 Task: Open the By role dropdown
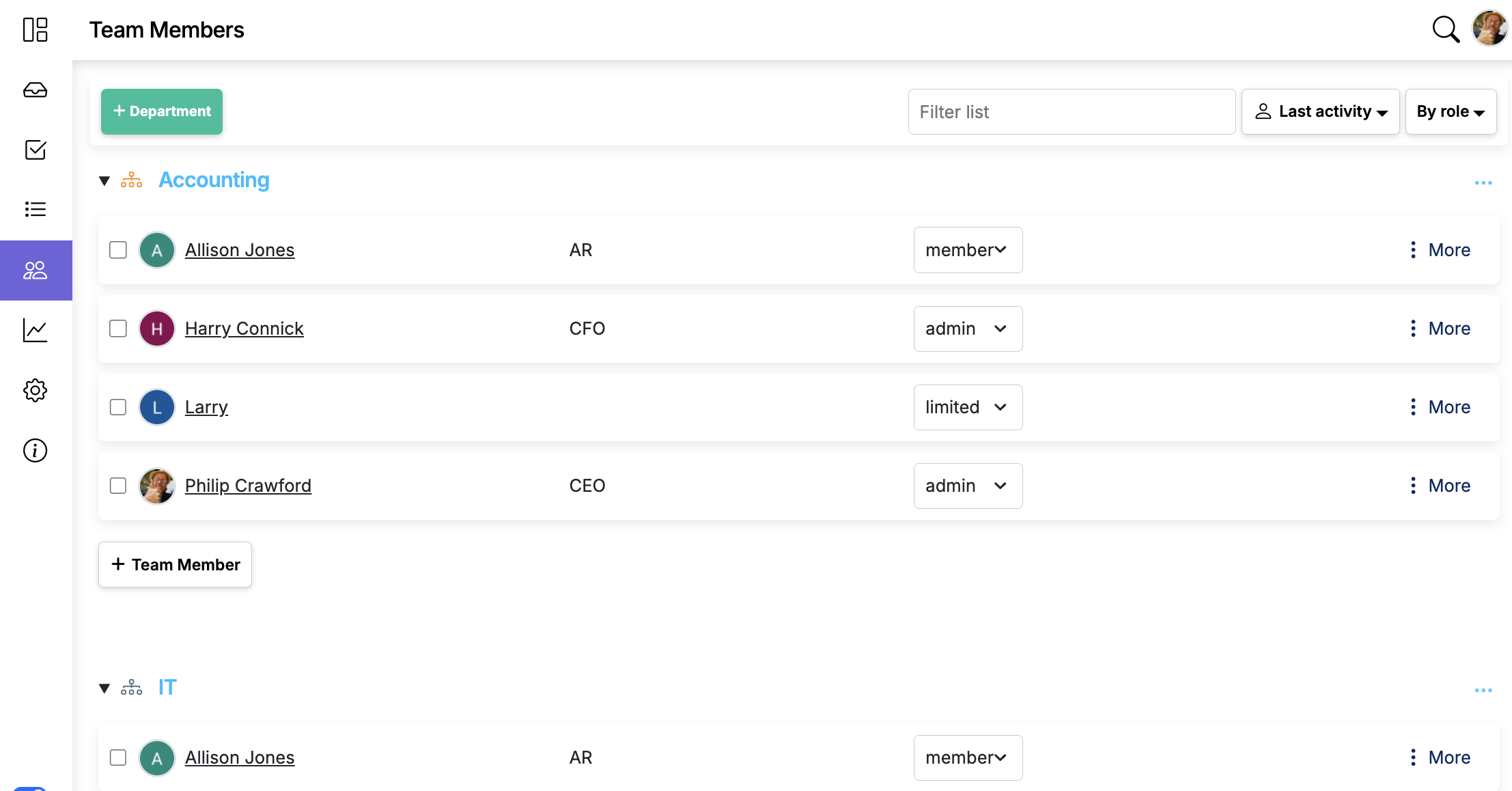click(x=1450, y=111)
